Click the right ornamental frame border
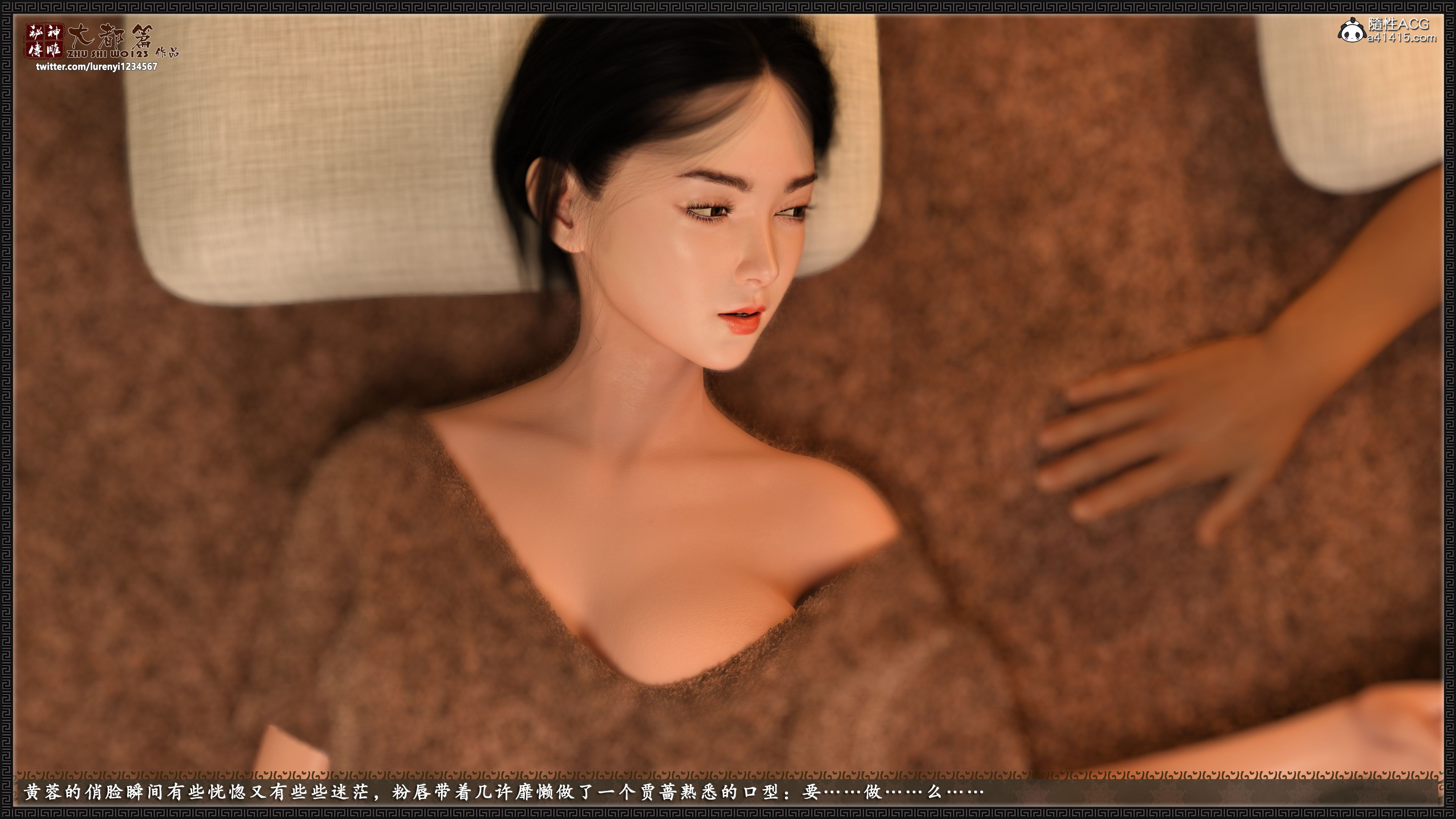Image resolution: width=1456 pixels, height=819 pixels. click(x=1450, y=409)
